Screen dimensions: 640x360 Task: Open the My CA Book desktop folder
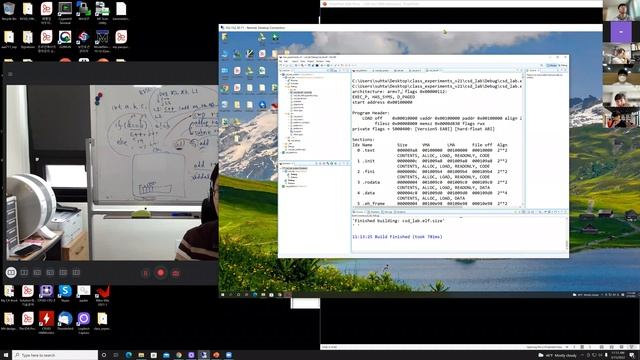coord(9,293)
